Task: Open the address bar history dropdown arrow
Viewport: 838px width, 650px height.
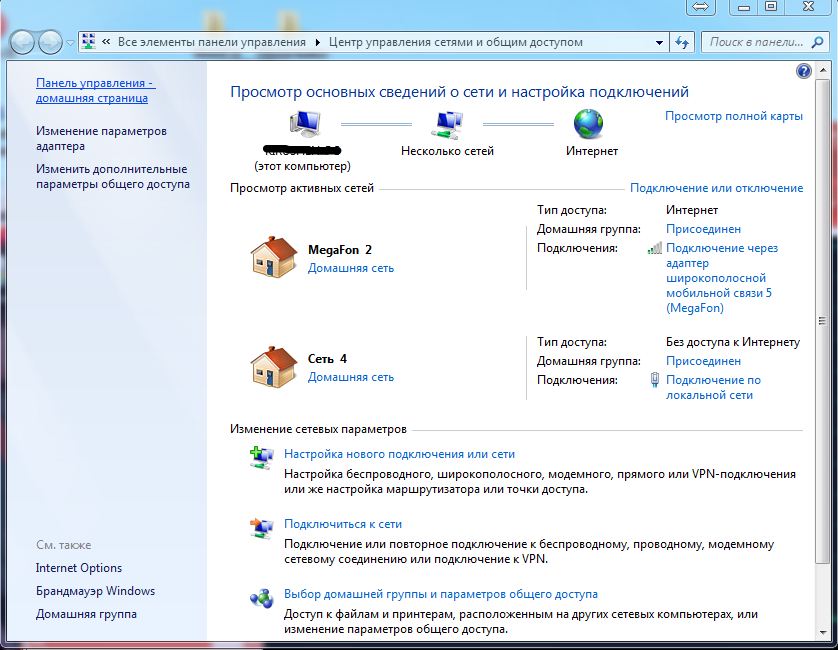Action: click(659, 42)
